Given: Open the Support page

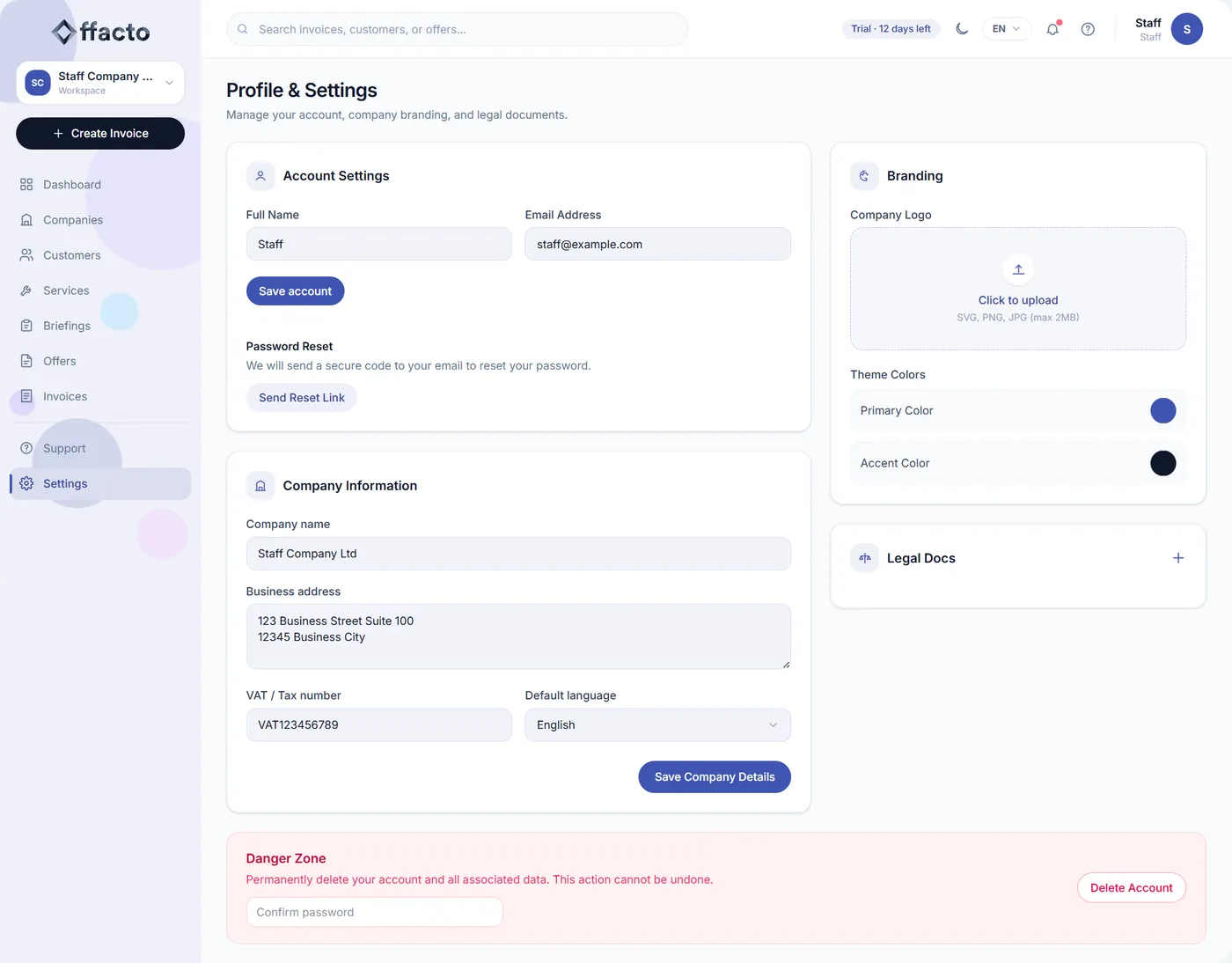Looking at the screenshot, I should (100, 448).
